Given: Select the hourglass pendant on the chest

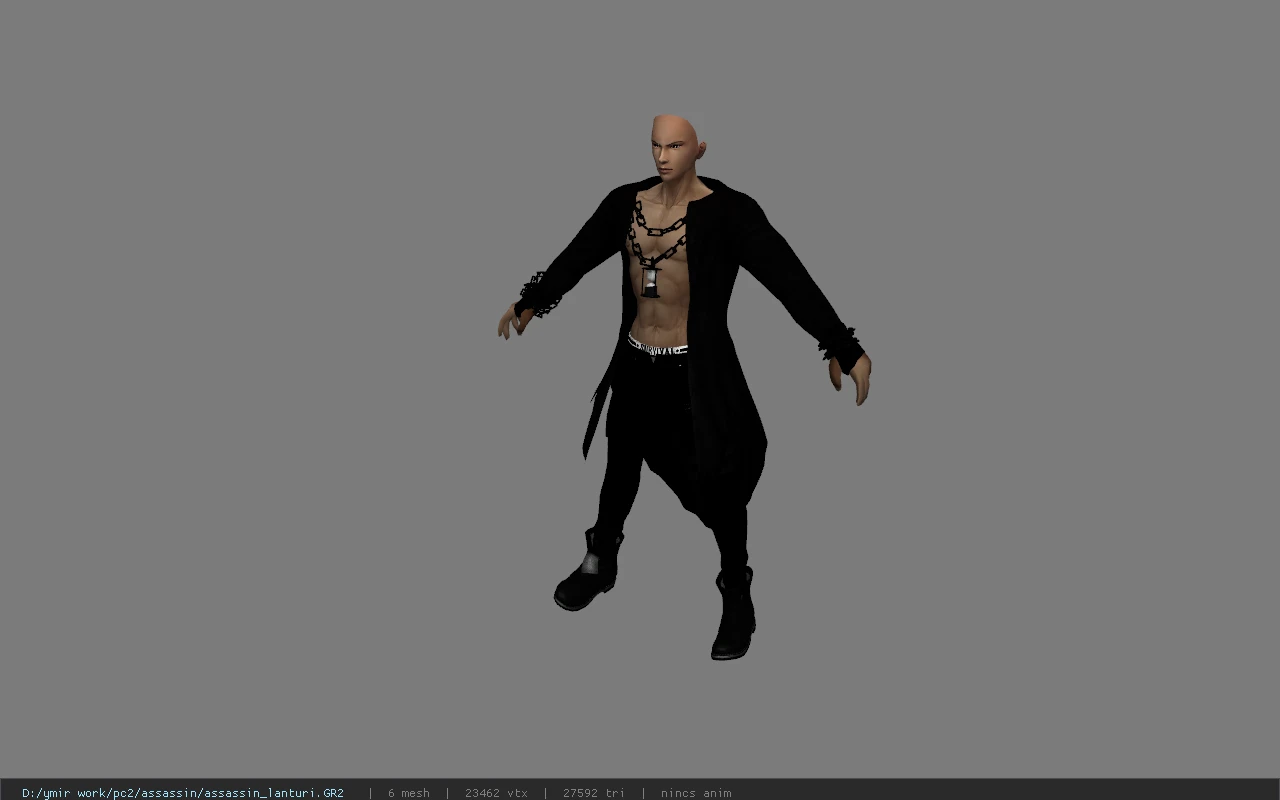Looking at the screenshot, I should point(650,277).
